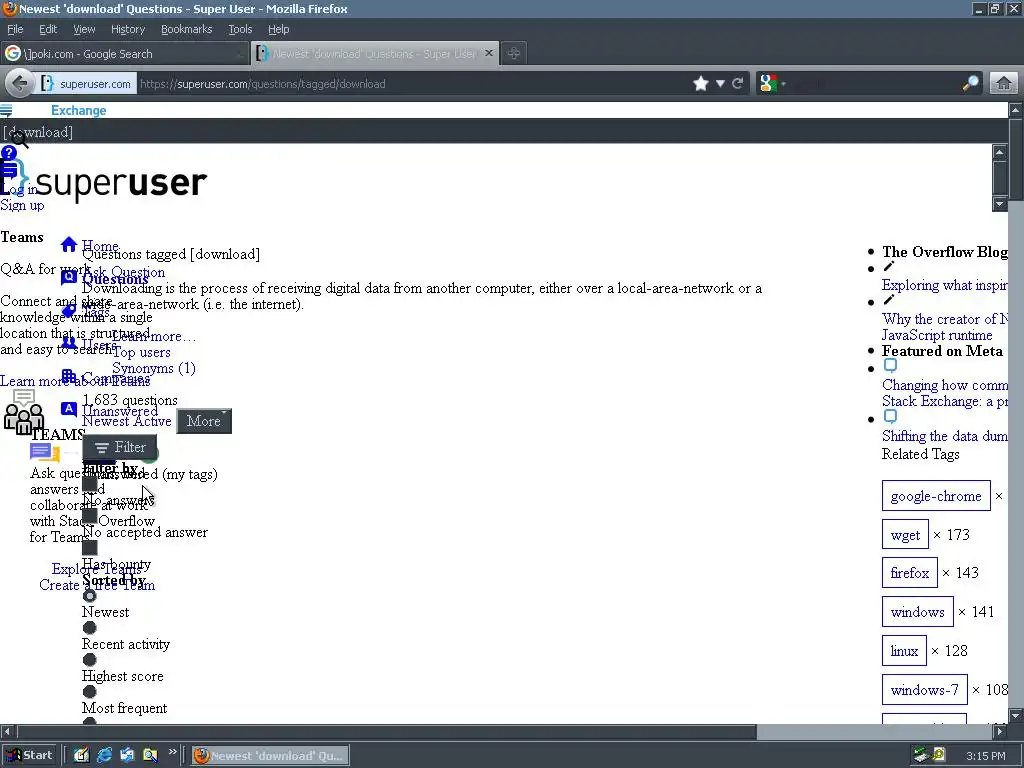
Task: Click the pencil icon beside Exploring blog post
Action: pyautogui.click(x=889, y=266)
